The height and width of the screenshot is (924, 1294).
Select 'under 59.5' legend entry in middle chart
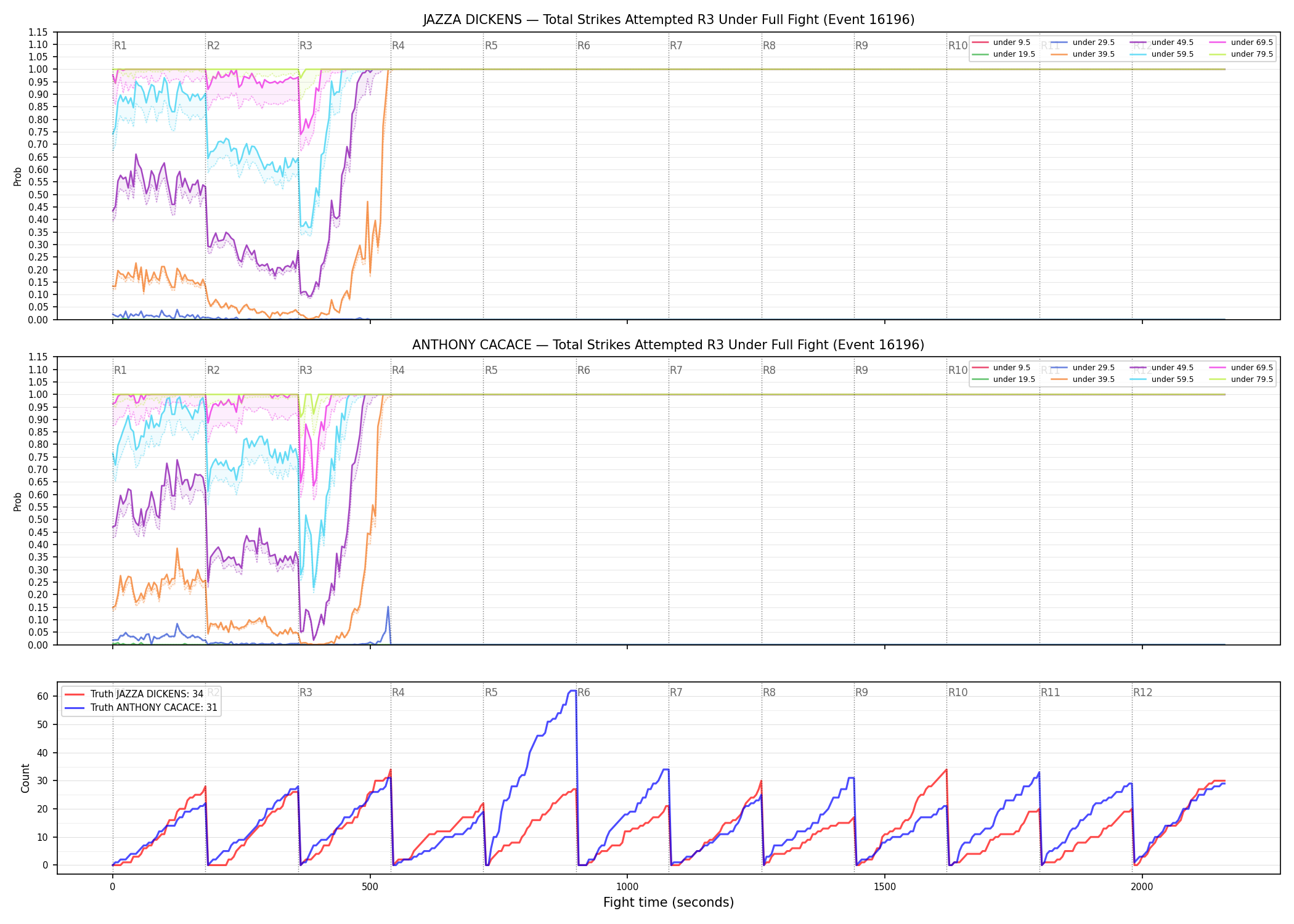click(1162, 379)
